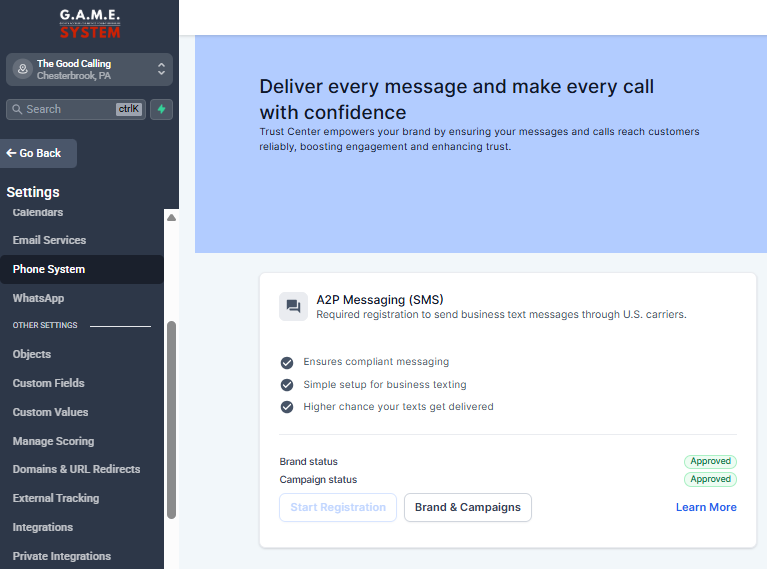
Task: Open Custom Fields settings
Action: point(48,383)
